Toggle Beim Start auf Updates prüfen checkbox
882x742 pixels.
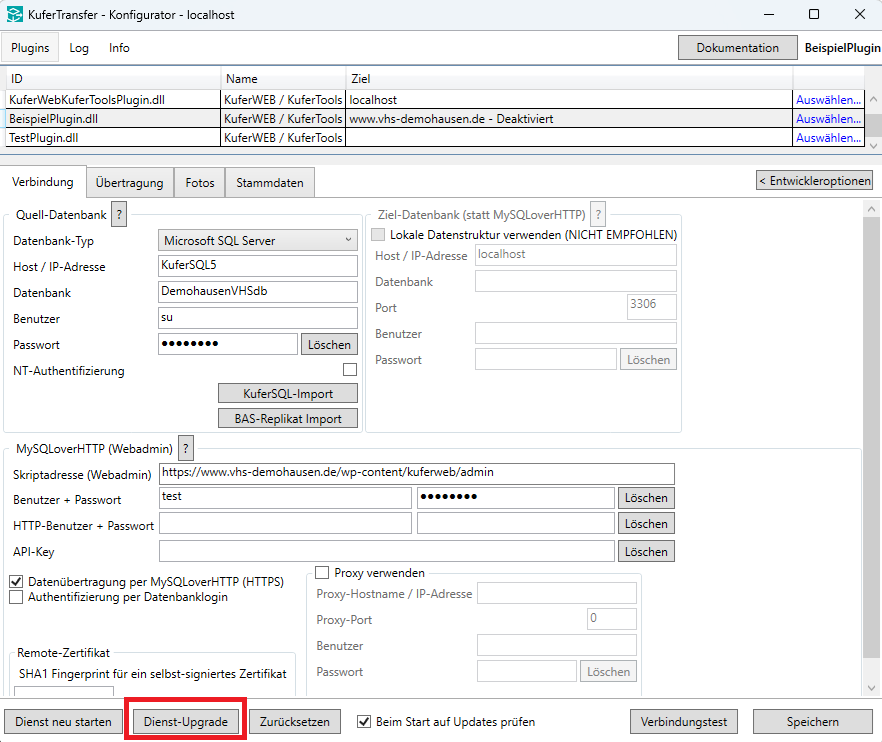pos(364,721)
